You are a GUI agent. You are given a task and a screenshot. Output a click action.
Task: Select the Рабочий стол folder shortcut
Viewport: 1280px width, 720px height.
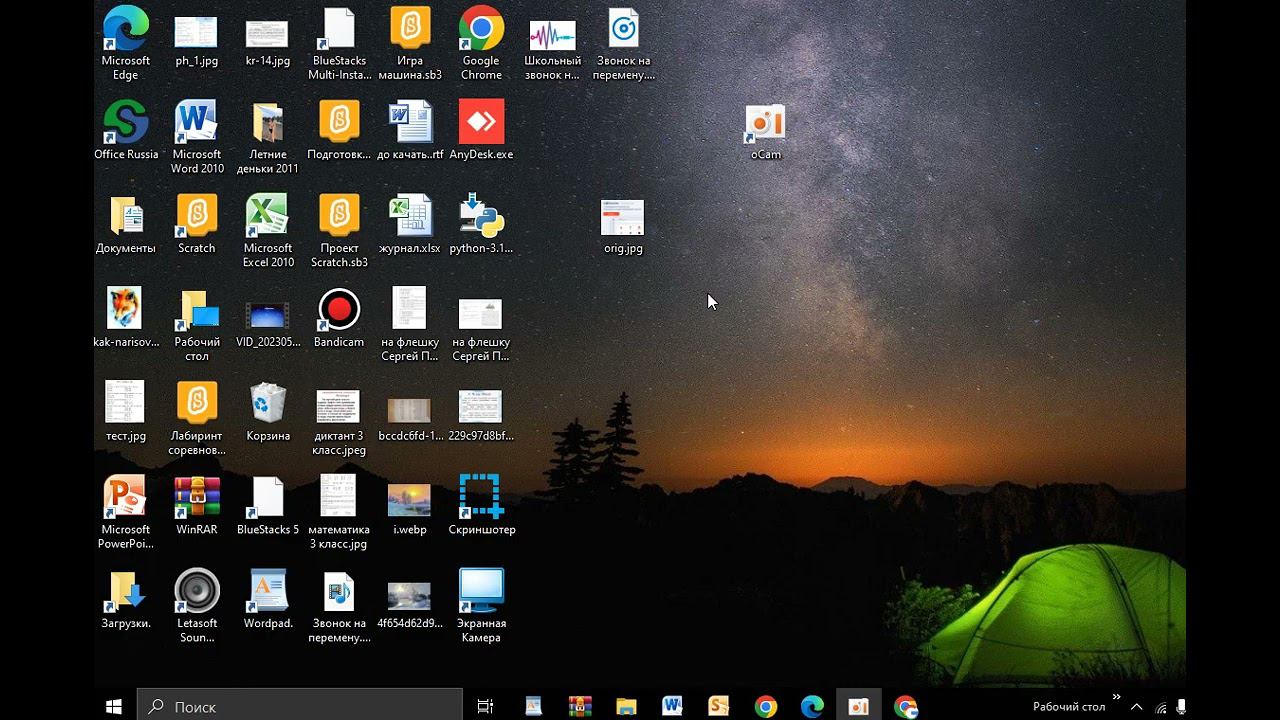coord(197,325)
